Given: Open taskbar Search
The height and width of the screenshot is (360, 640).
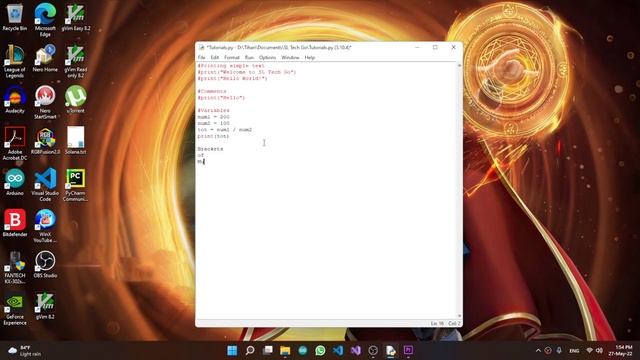Looking at the screenshot, I should 250,351.
